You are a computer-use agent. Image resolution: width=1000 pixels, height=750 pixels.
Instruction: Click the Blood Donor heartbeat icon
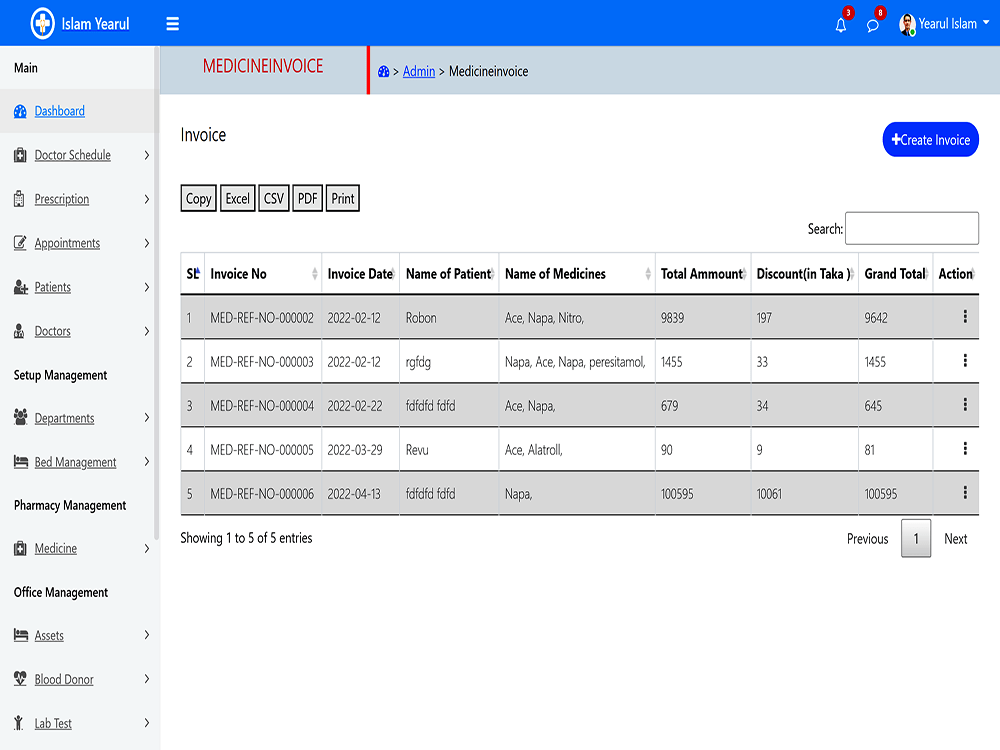coord(20,679)
